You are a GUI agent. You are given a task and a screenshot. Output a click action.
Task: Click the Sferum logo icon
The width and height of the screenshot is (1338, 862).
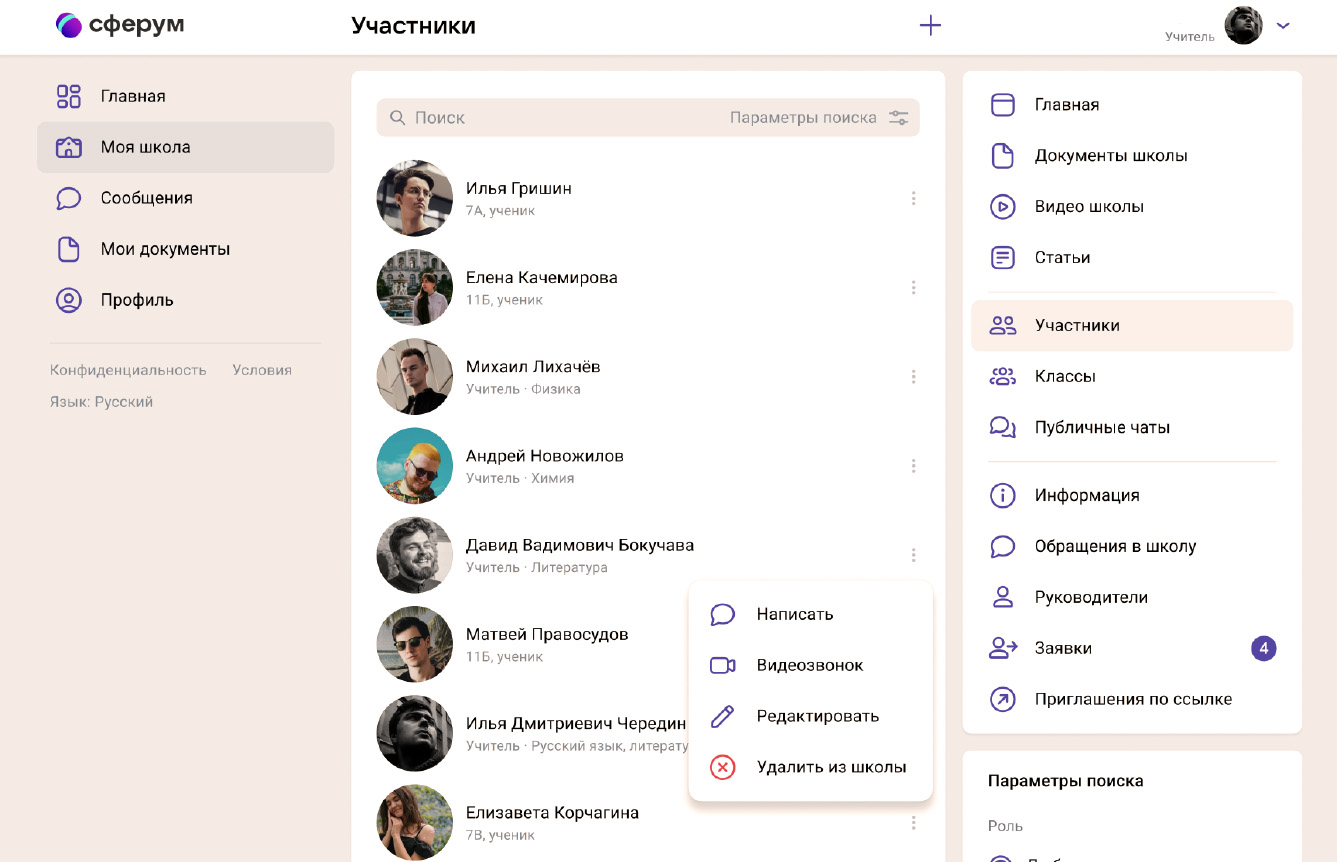69,25
